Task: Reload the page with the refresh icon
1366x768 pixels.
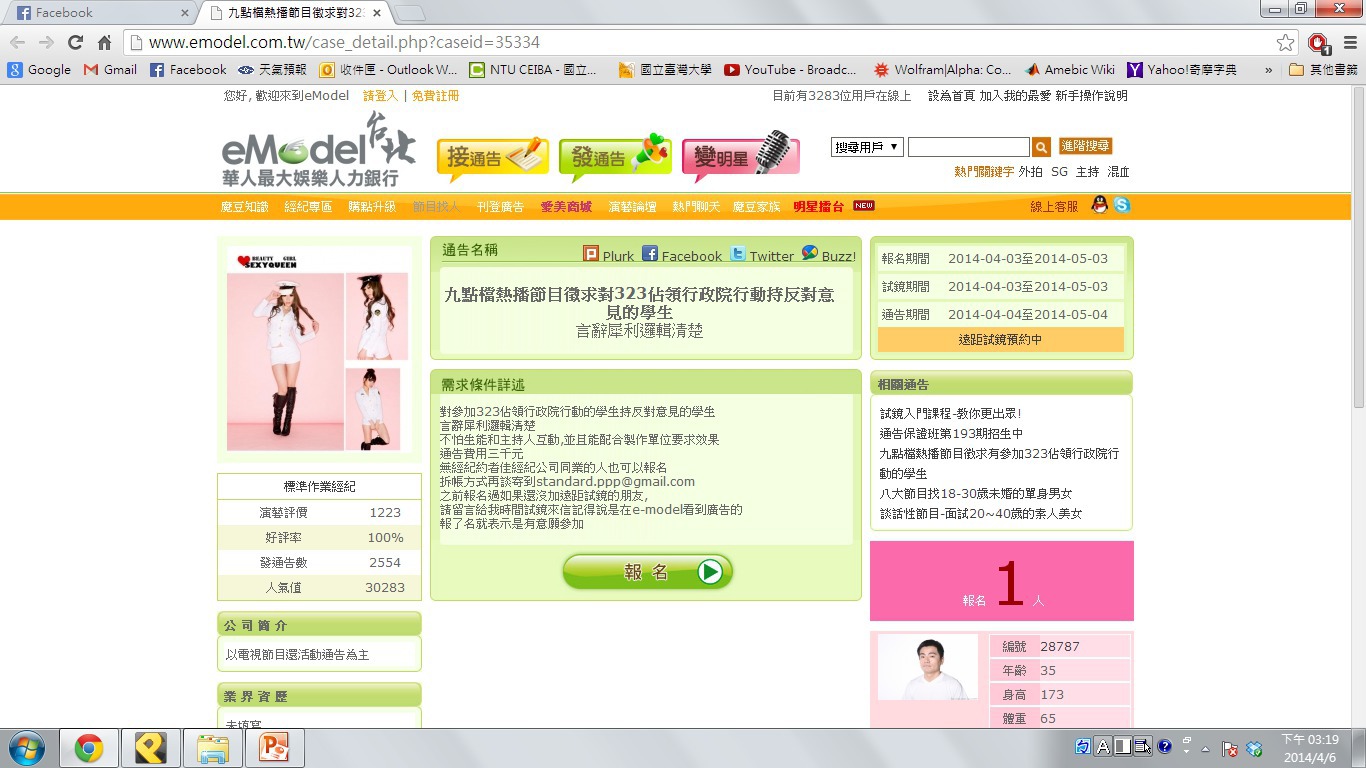Action: 75,42
